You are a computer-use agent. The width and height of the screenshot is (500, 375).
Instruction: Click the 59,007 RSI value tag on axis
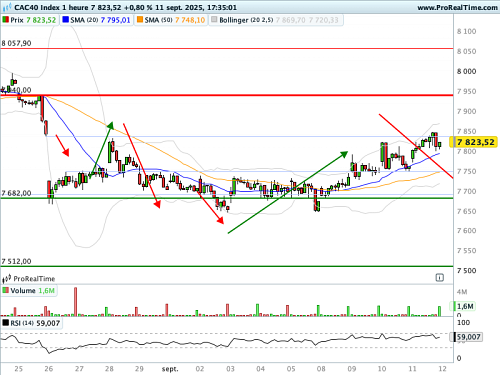[x=466, y=337]
